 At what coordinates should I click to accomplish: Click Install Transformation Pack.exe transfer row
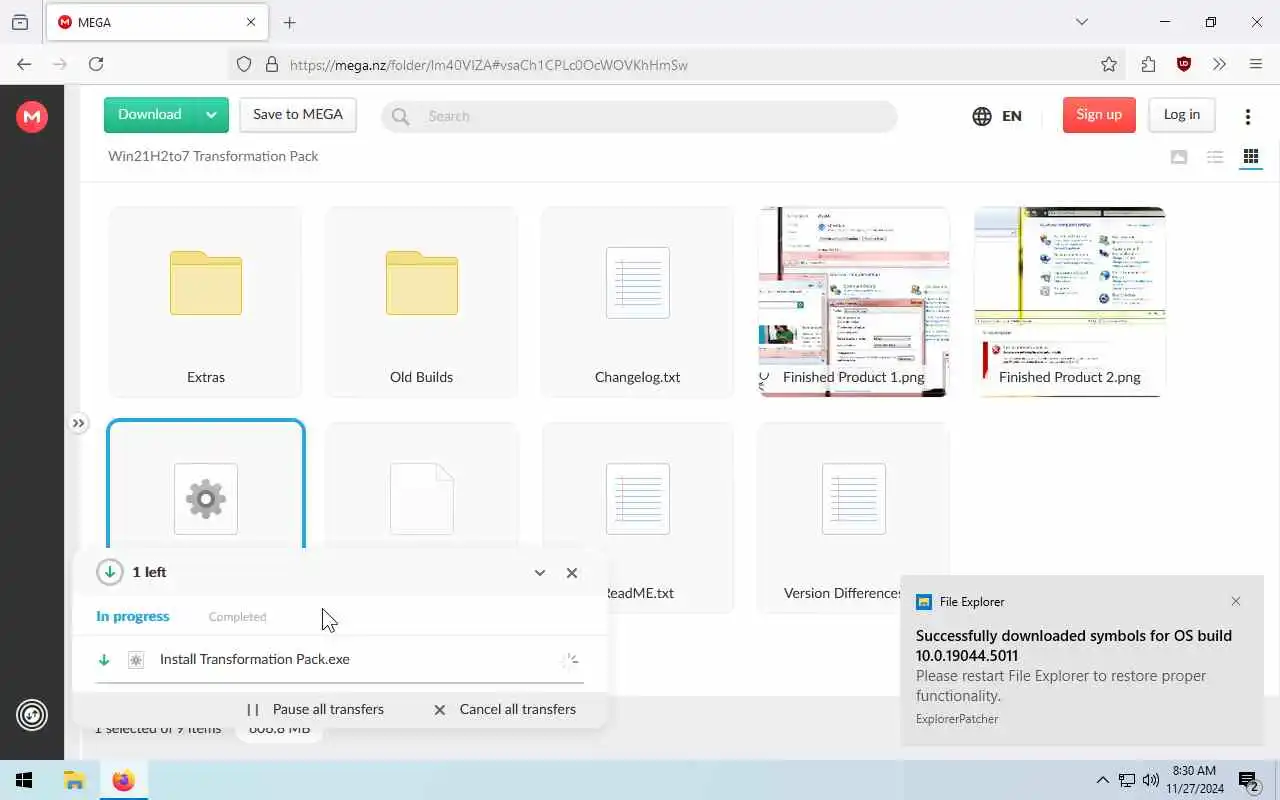(x=339, y=660)
